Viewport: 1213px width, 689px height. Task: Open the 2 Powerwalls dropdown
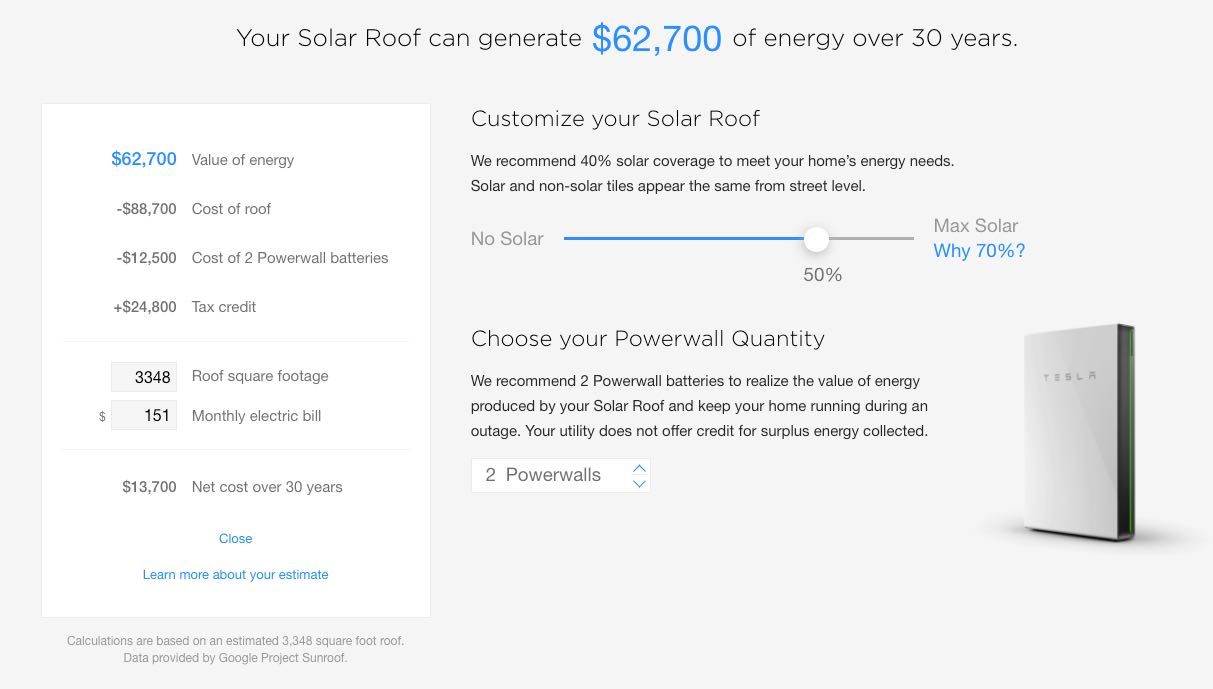tap(561, 476)
